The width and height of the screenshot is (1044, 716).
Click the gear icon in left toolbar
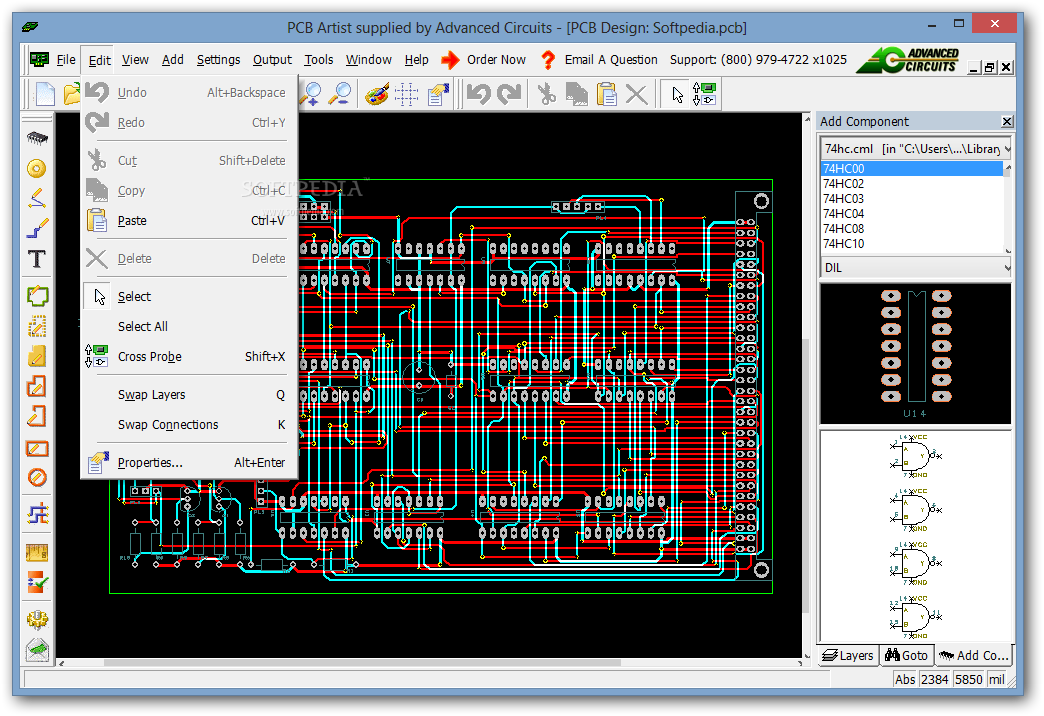coord(37,619)
